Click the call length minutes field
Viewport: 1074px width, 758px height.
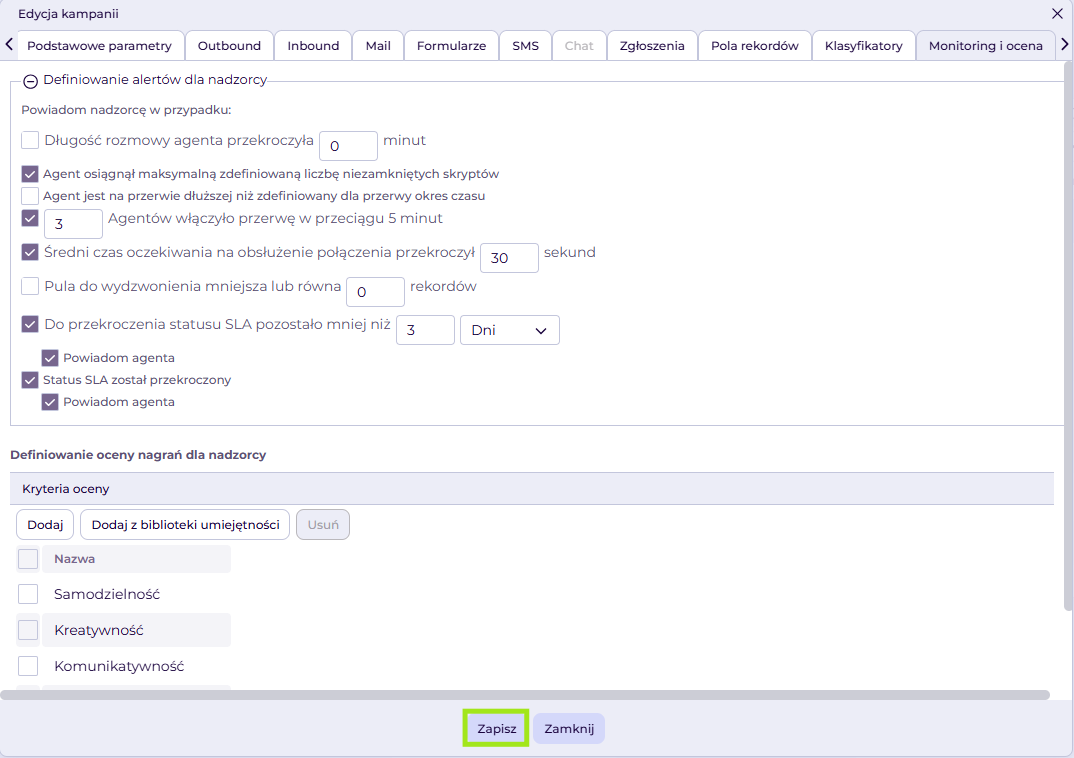point(349,146)
